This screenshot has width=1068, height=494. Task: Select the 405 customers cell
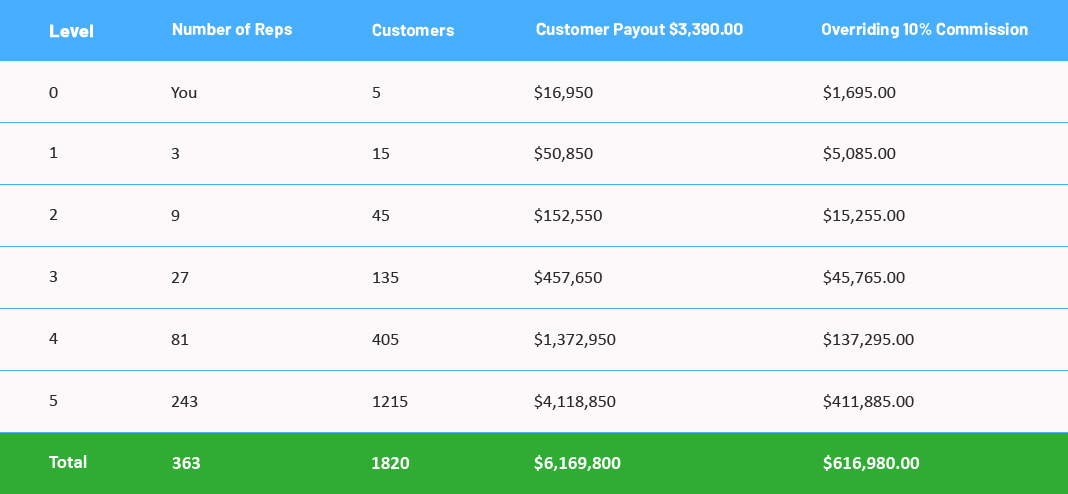click(385, 340)
